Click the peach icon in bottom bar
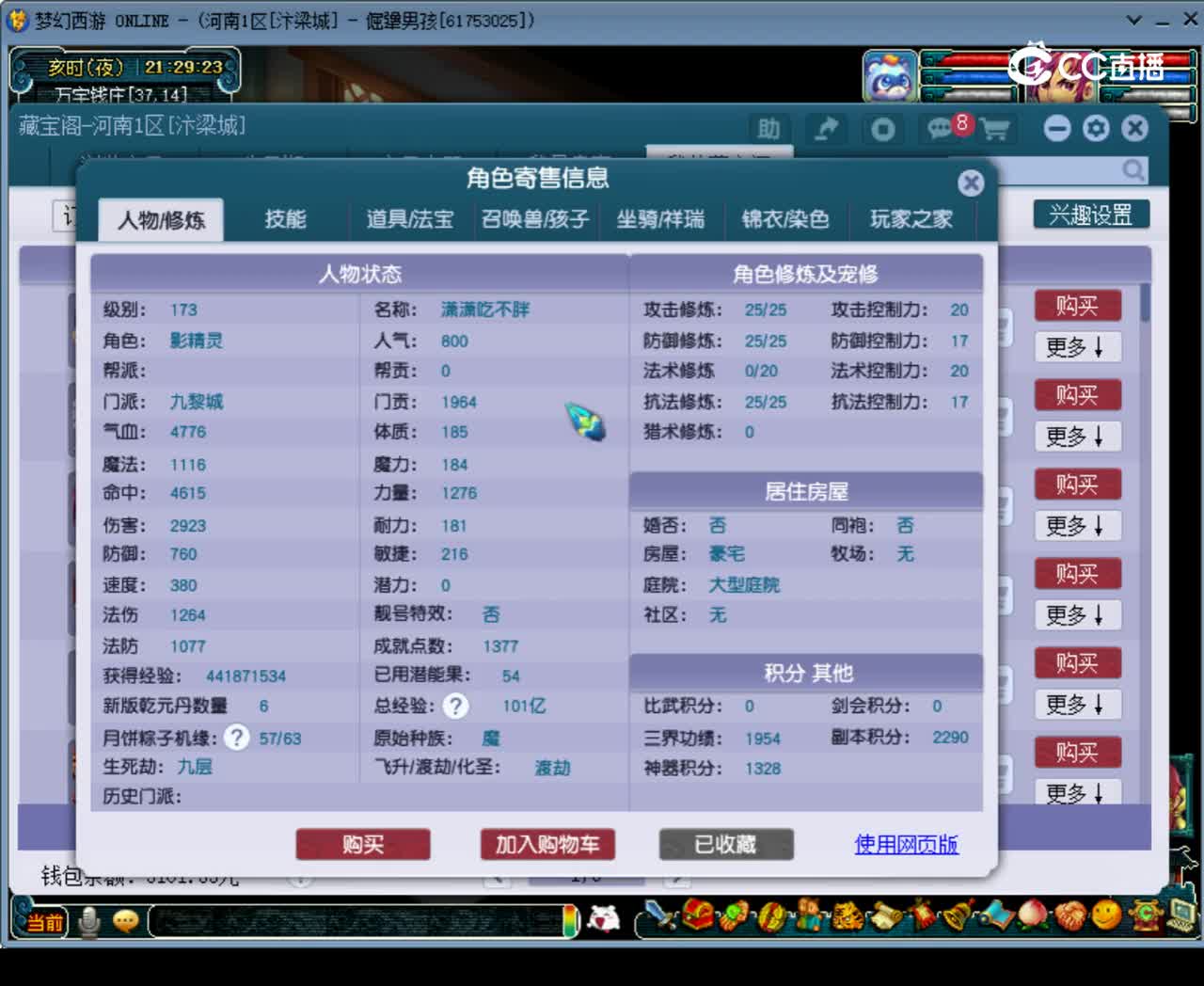1204x986 pixels. [x=1032, y=915]
